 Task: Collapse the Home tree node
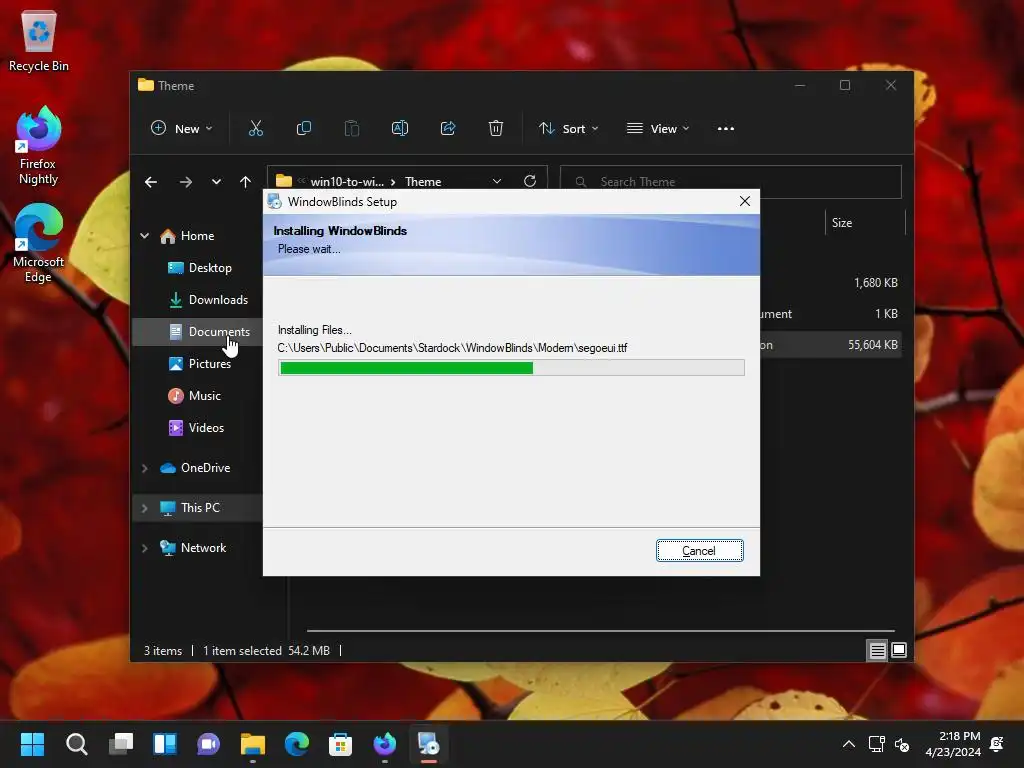[144, 236]
